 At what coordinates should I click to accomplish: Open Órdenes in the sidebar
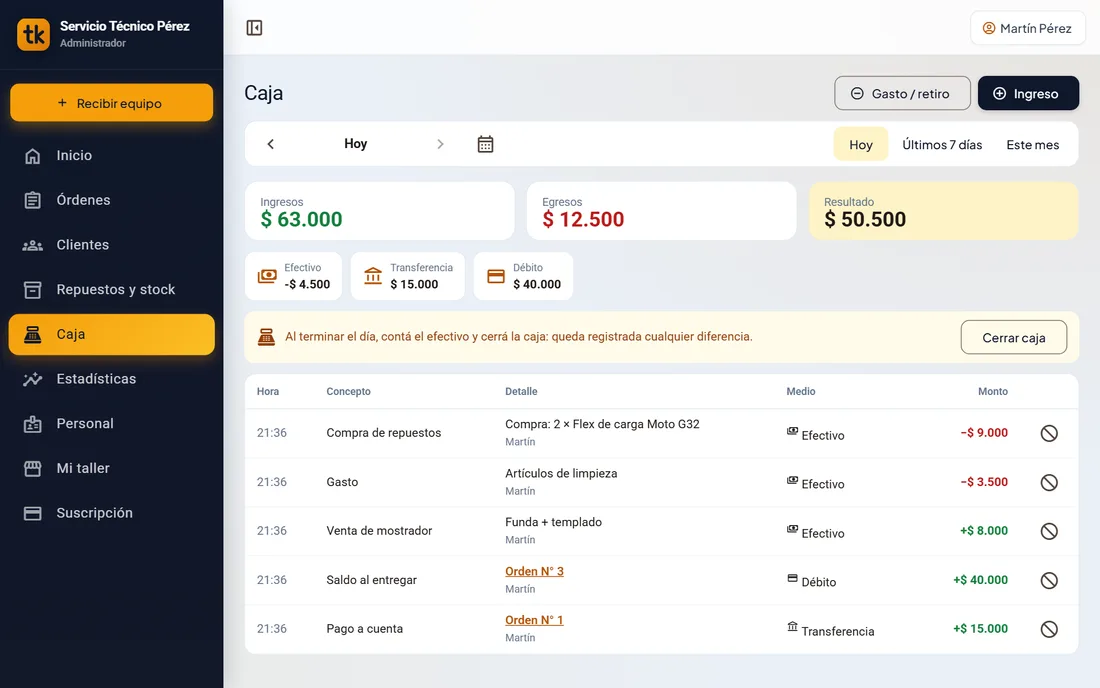pyautogui.click(x=112, y=201)
